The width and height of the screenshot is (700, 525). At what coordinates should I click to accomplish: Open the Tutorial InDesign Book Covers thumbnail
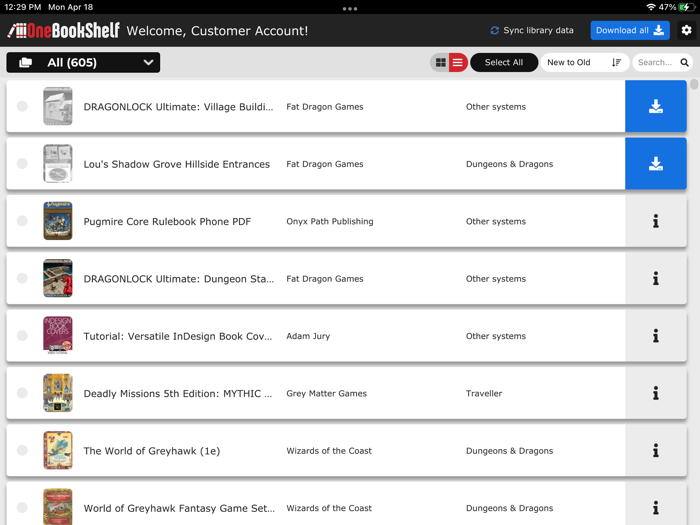click(58, 336)
